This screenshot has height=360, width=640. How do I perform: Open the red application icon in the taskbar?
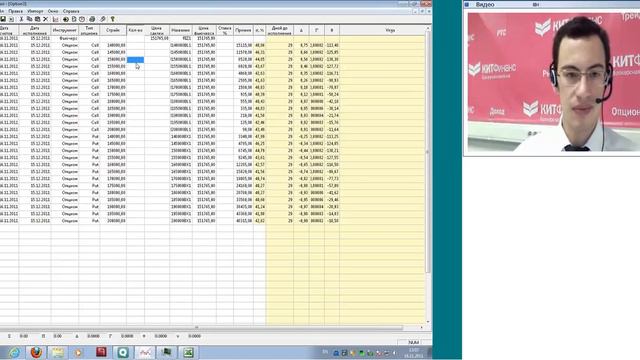point(101,352)
